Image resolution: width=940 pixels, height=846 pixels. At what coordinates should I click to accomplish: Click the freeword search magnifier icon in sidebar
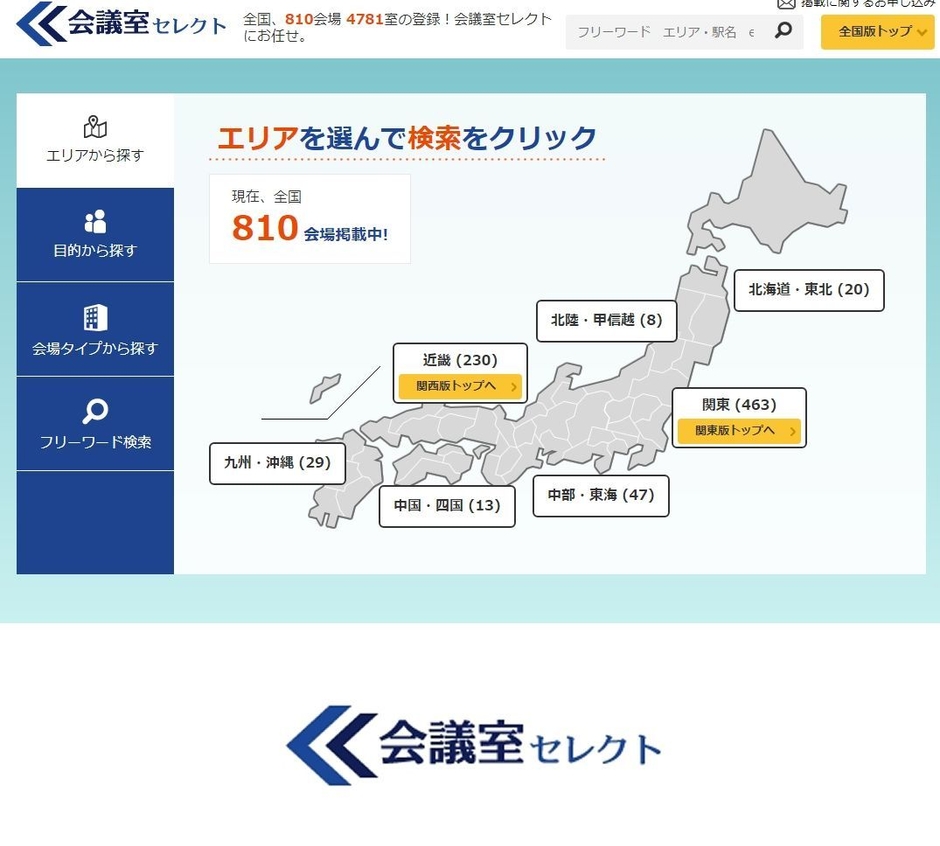(x=95, y=411)
